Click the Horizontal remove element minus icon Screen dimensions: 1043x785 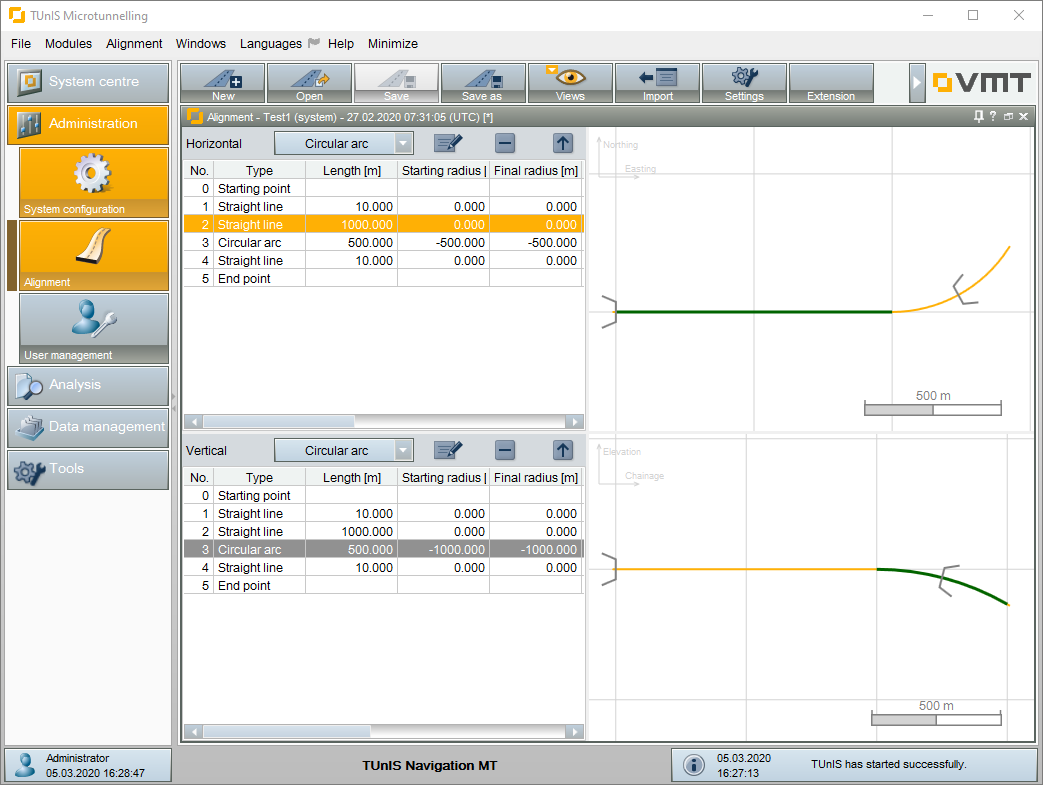(x=506, y=143)
